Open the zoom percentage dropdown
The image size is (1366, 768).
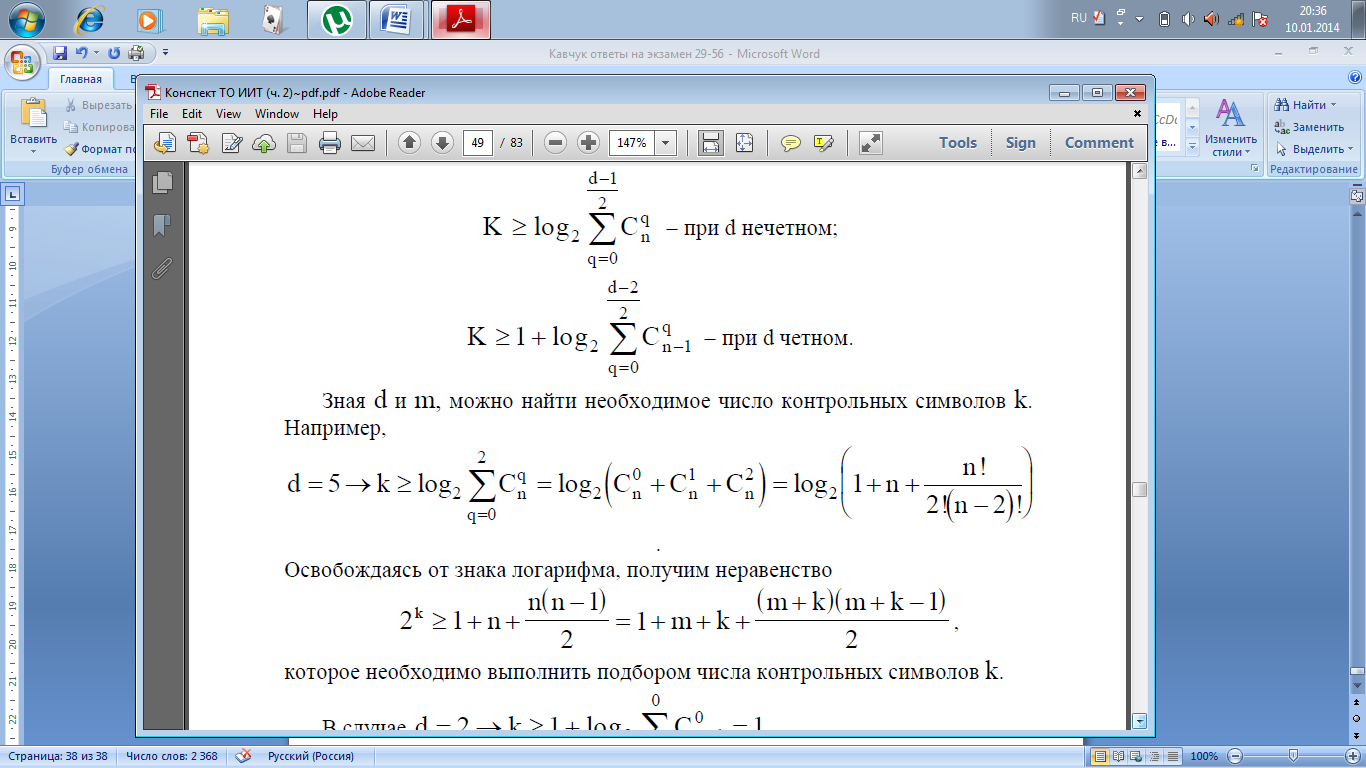coord(666,143)
